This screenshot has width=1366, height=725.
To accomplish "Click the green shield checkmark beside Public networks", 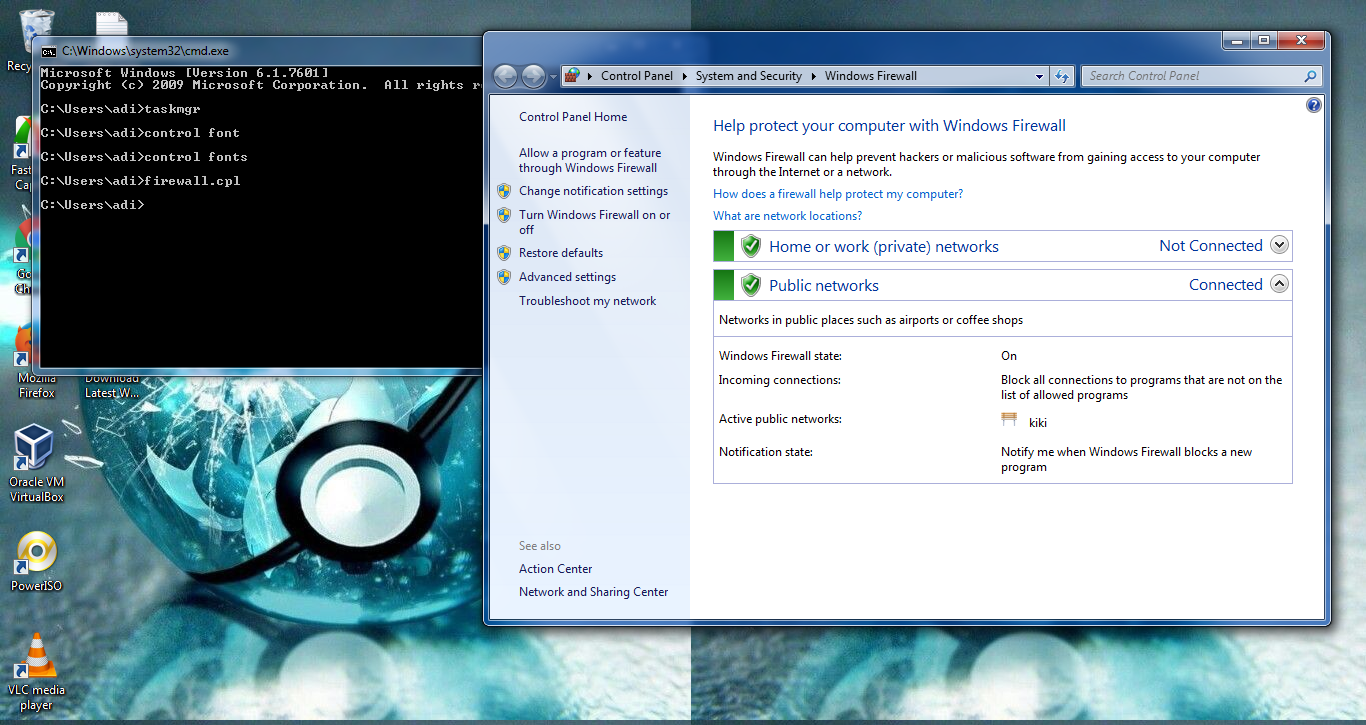I will pos(750,285).
